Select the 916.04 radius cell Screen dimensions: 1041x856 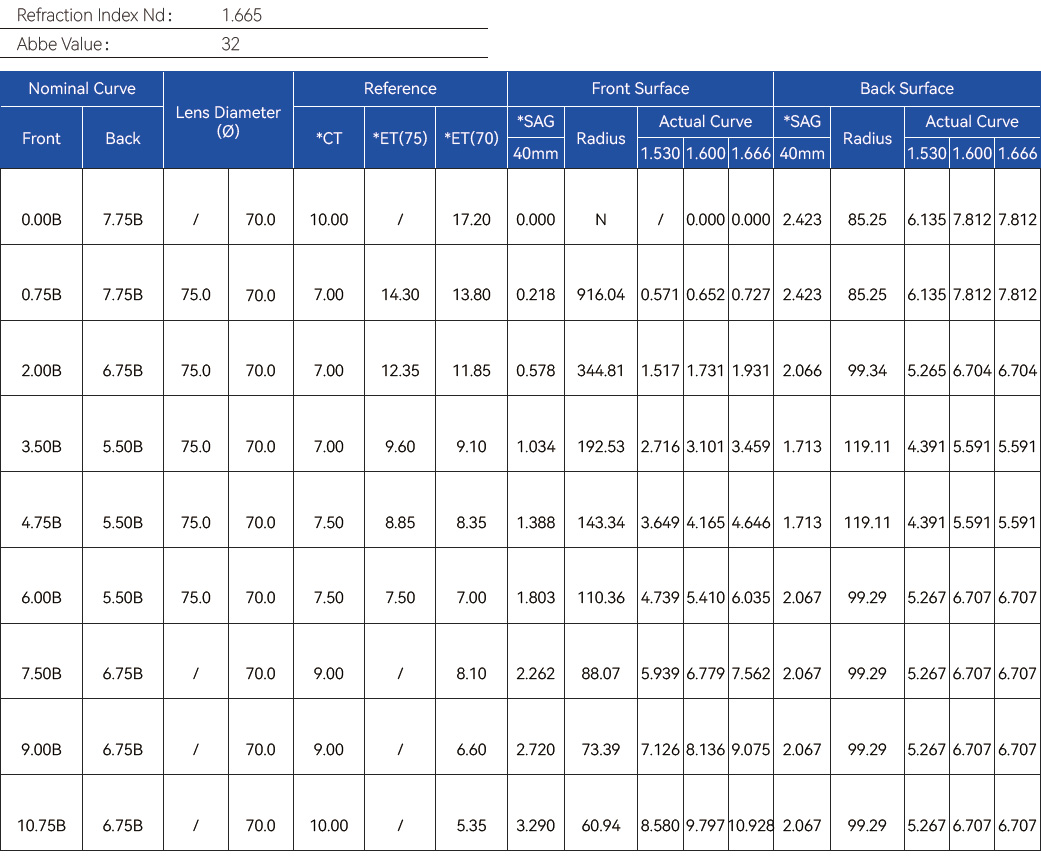[x=601, y=295]
